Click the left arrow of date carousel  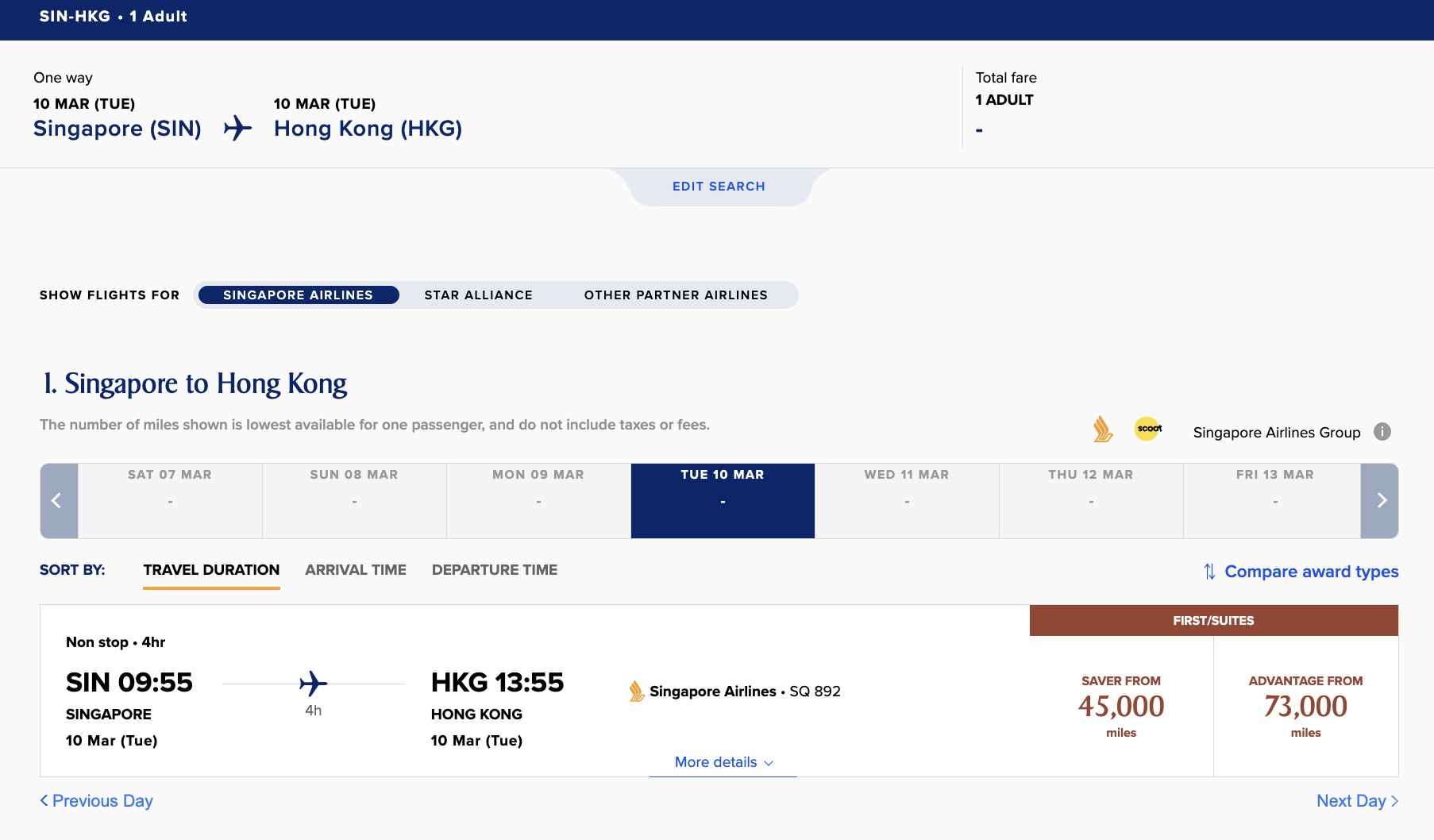coord(58,501)
